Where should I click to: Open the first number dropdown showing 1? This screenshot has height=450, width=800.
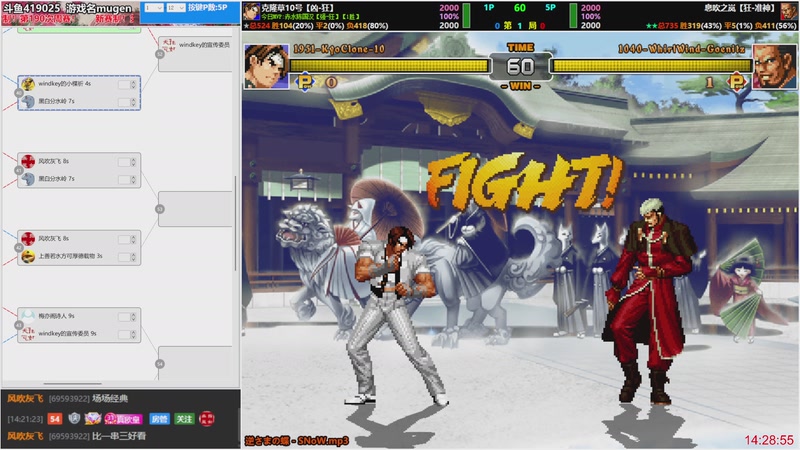[x=153, y=8]
